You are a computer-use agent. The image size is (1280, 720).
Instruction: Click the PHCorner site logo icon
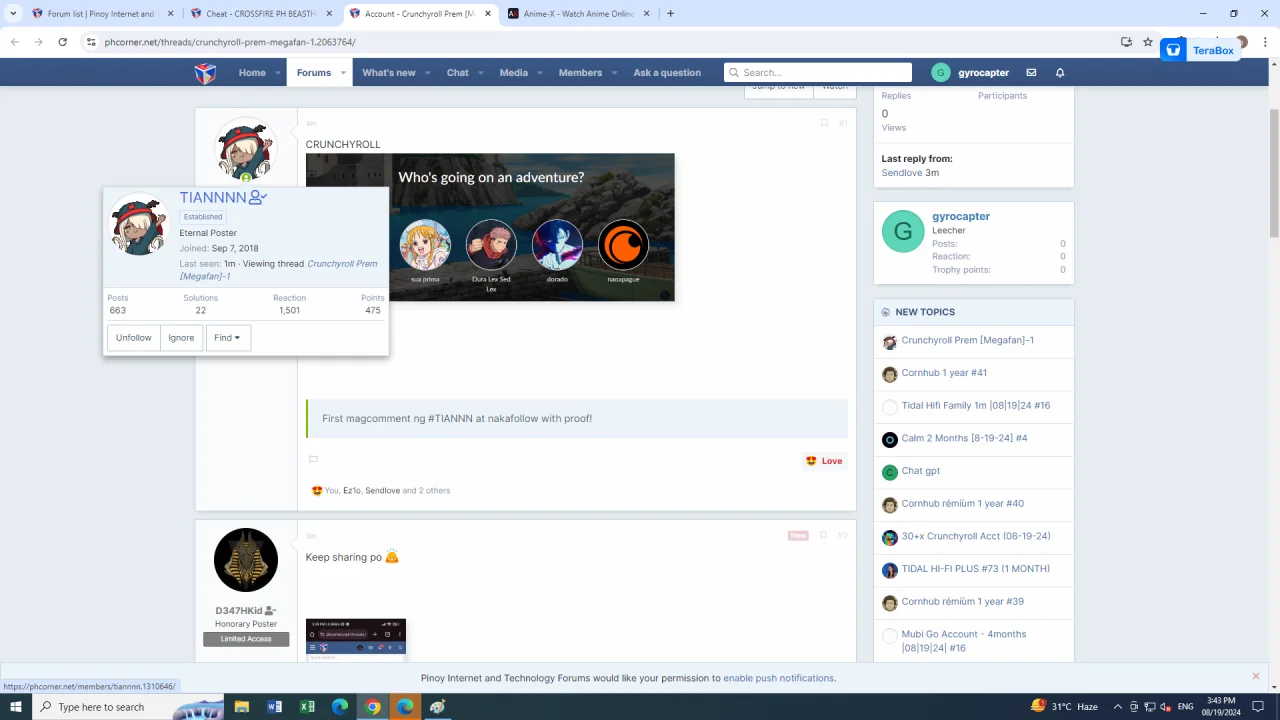point(205,73)
